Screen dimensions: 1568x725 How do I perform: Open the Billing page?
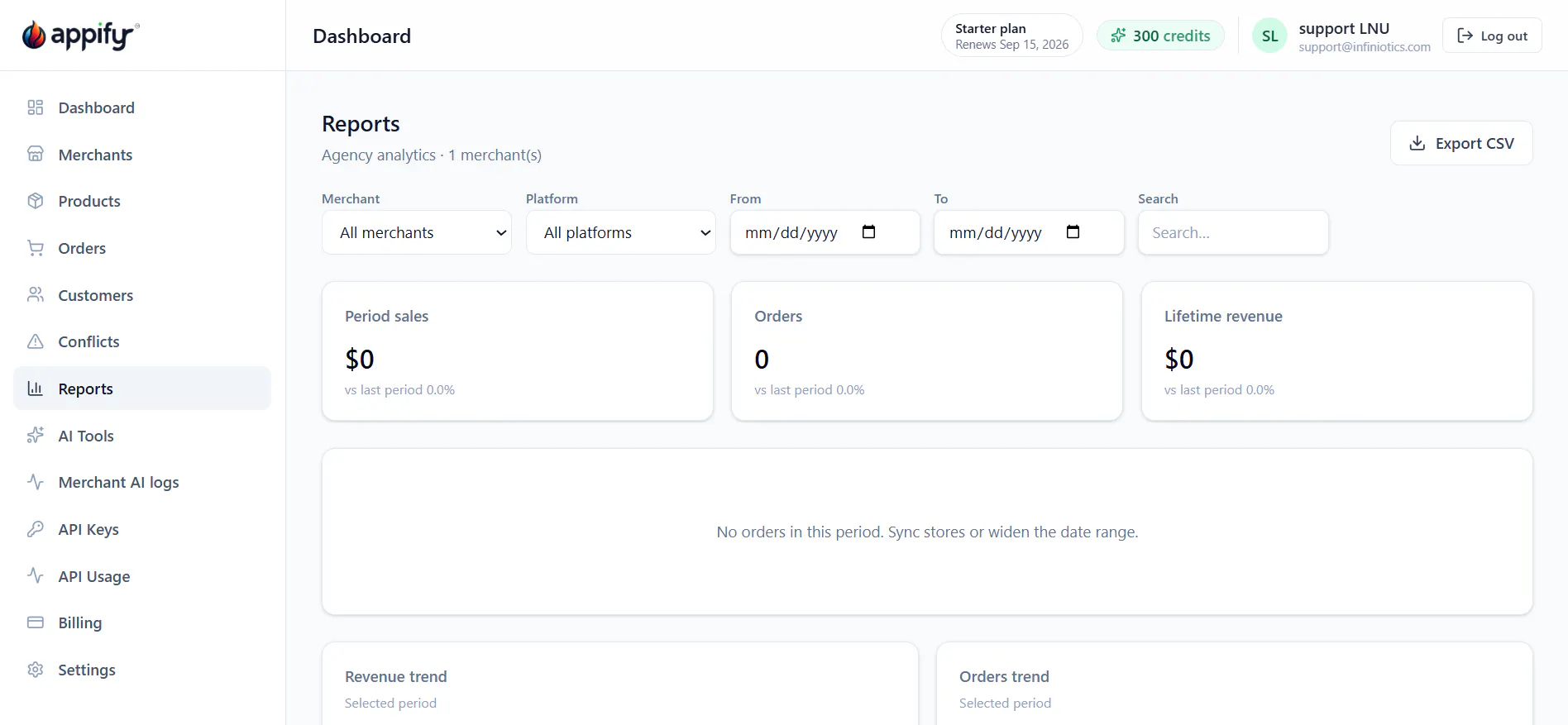[142, 622]
